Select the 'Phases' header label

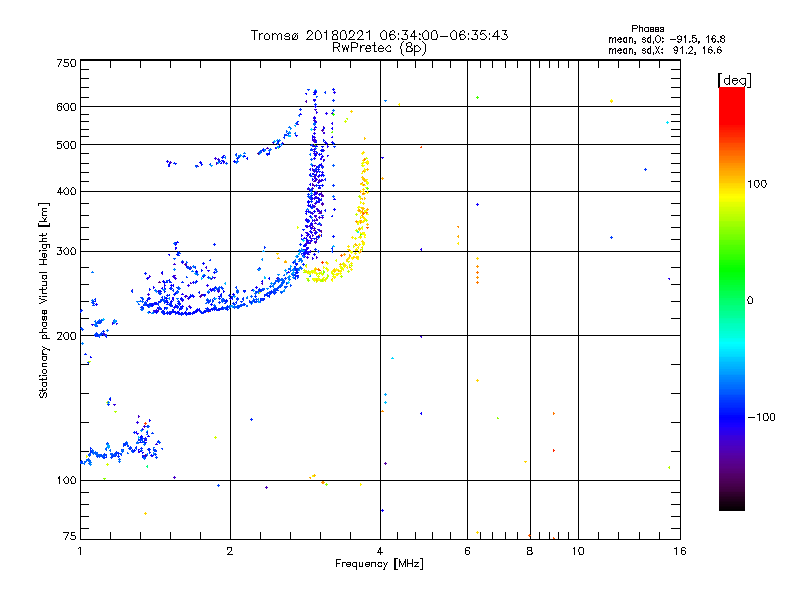coord(647,29)
